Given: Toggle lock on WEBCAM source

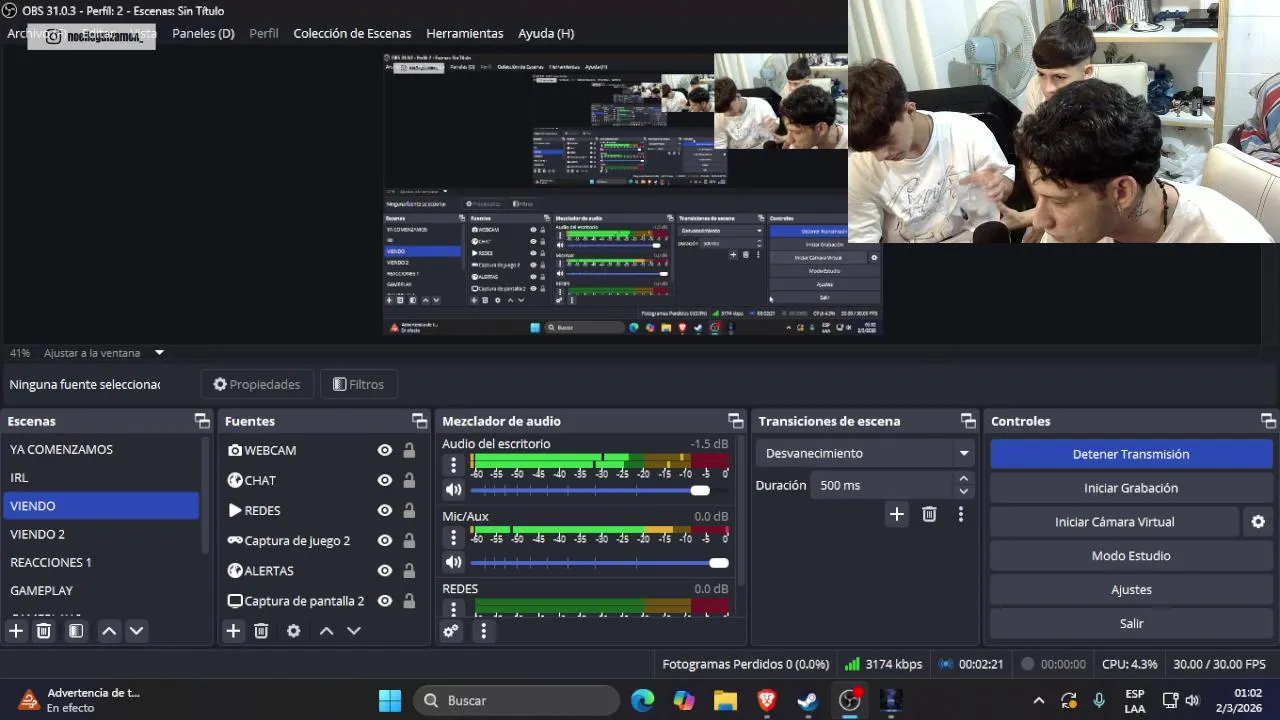Looking at the screenshot, I should click(x=409, y=450).
